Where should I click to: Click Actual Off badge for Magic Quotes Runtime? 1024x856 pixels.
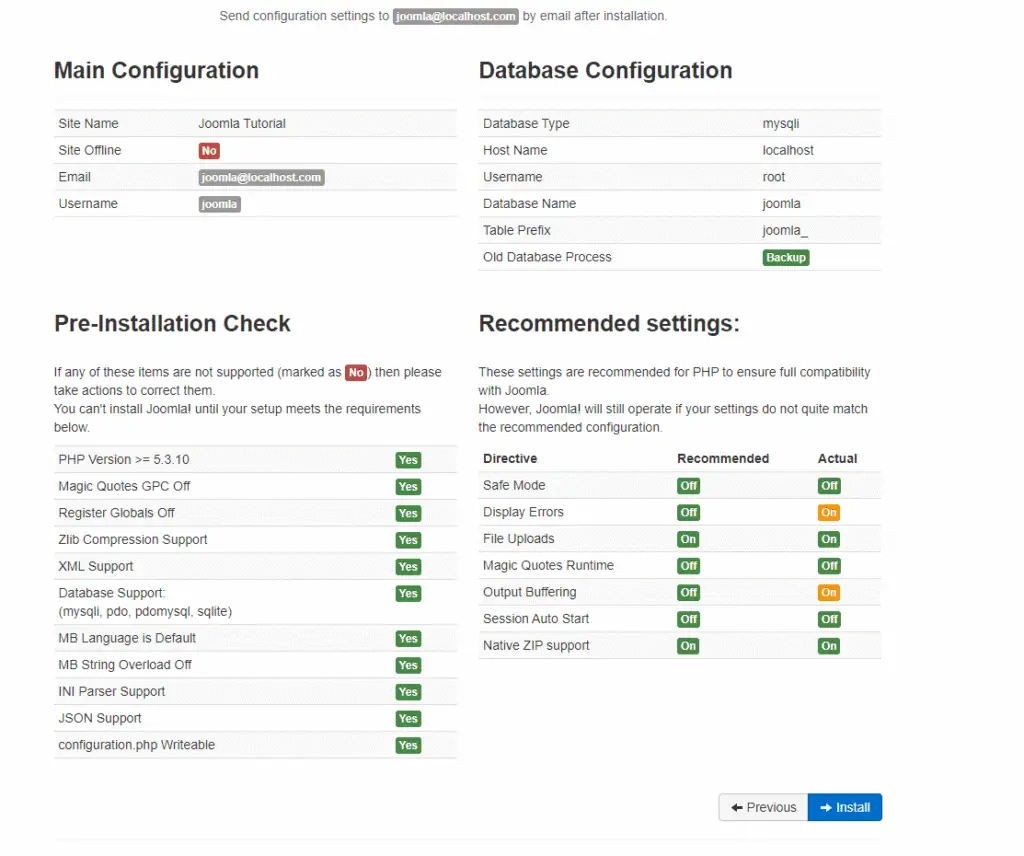coord(829,566)
